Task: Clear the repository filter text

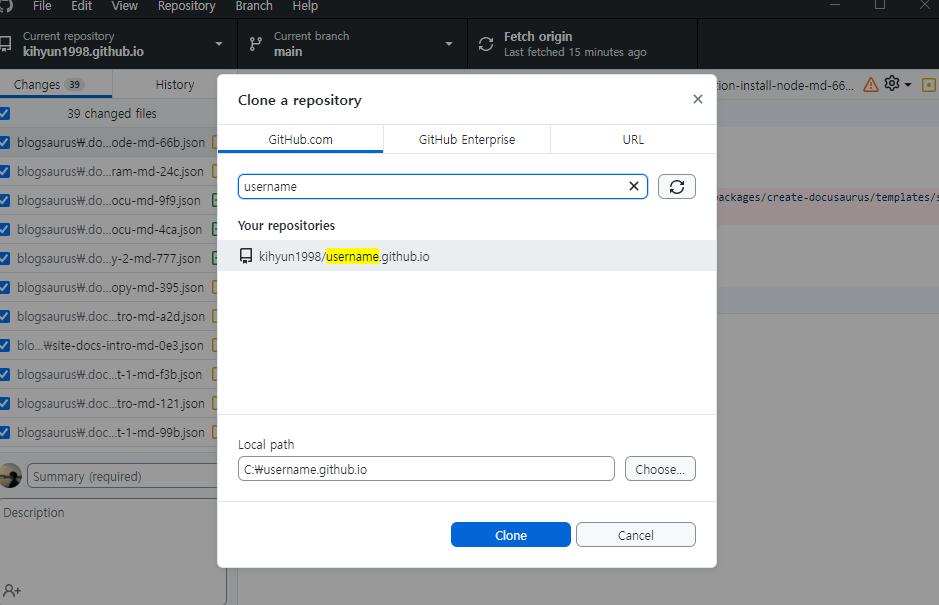Action: tap(634, 186)
